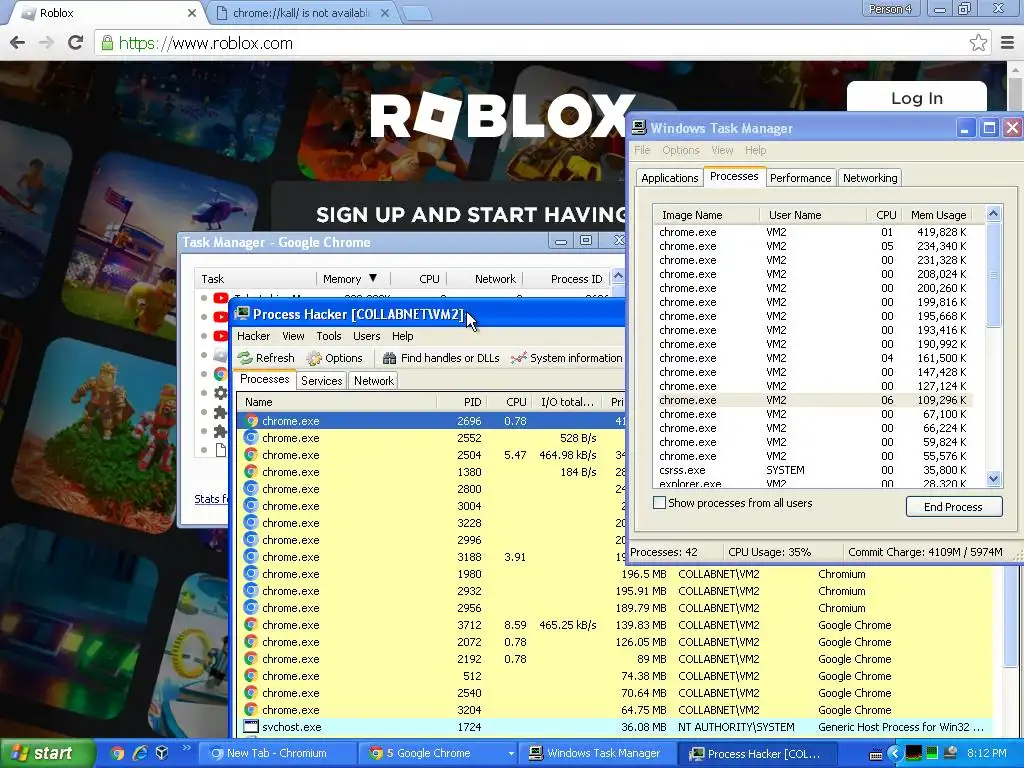Open System information in Process Hacker toolbar
This screenshot has height=768, width=1024.
click(x=567, y=358)
